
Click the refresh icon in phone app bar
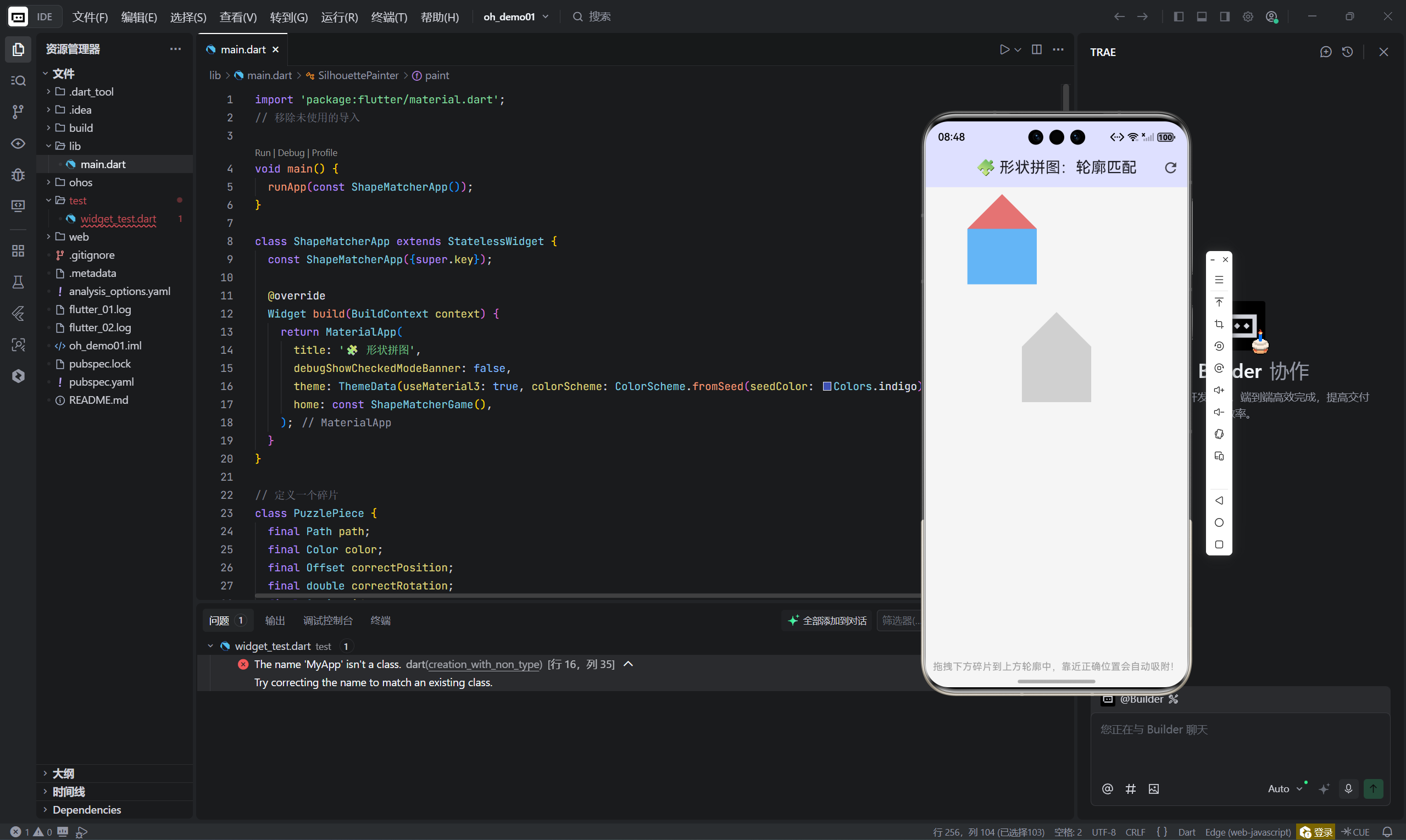click(1170, 168)
